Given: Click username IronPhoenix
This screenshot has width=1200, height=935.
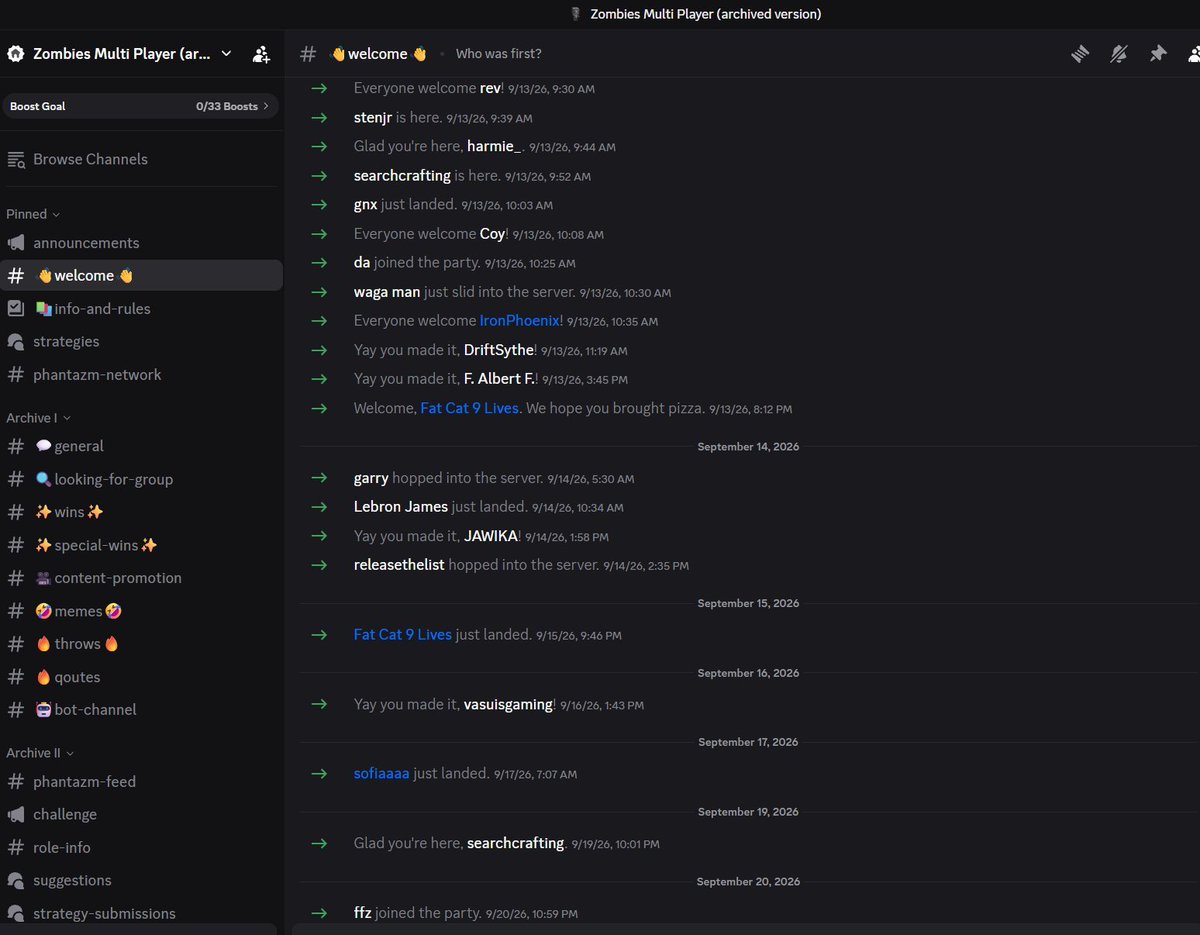Looking at the screenshot, I should [x=519, y=321].
